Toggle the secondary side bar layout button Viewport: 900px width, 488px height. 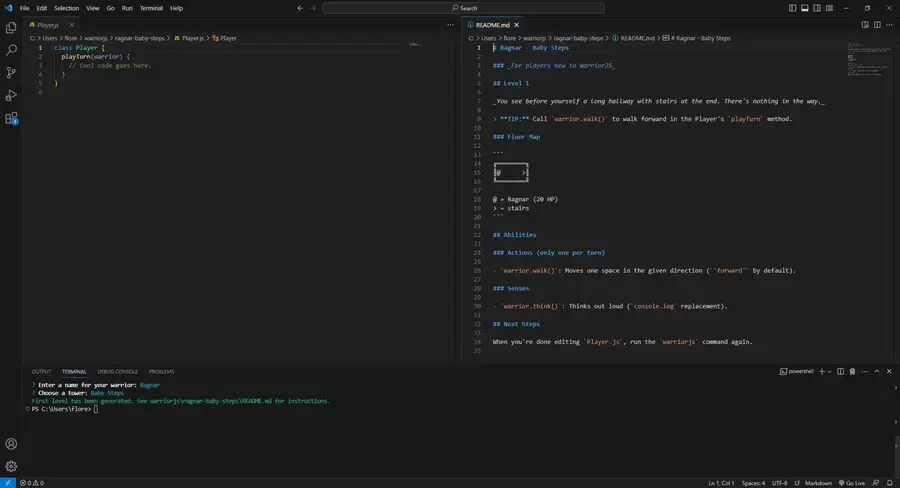click(816, 8)
